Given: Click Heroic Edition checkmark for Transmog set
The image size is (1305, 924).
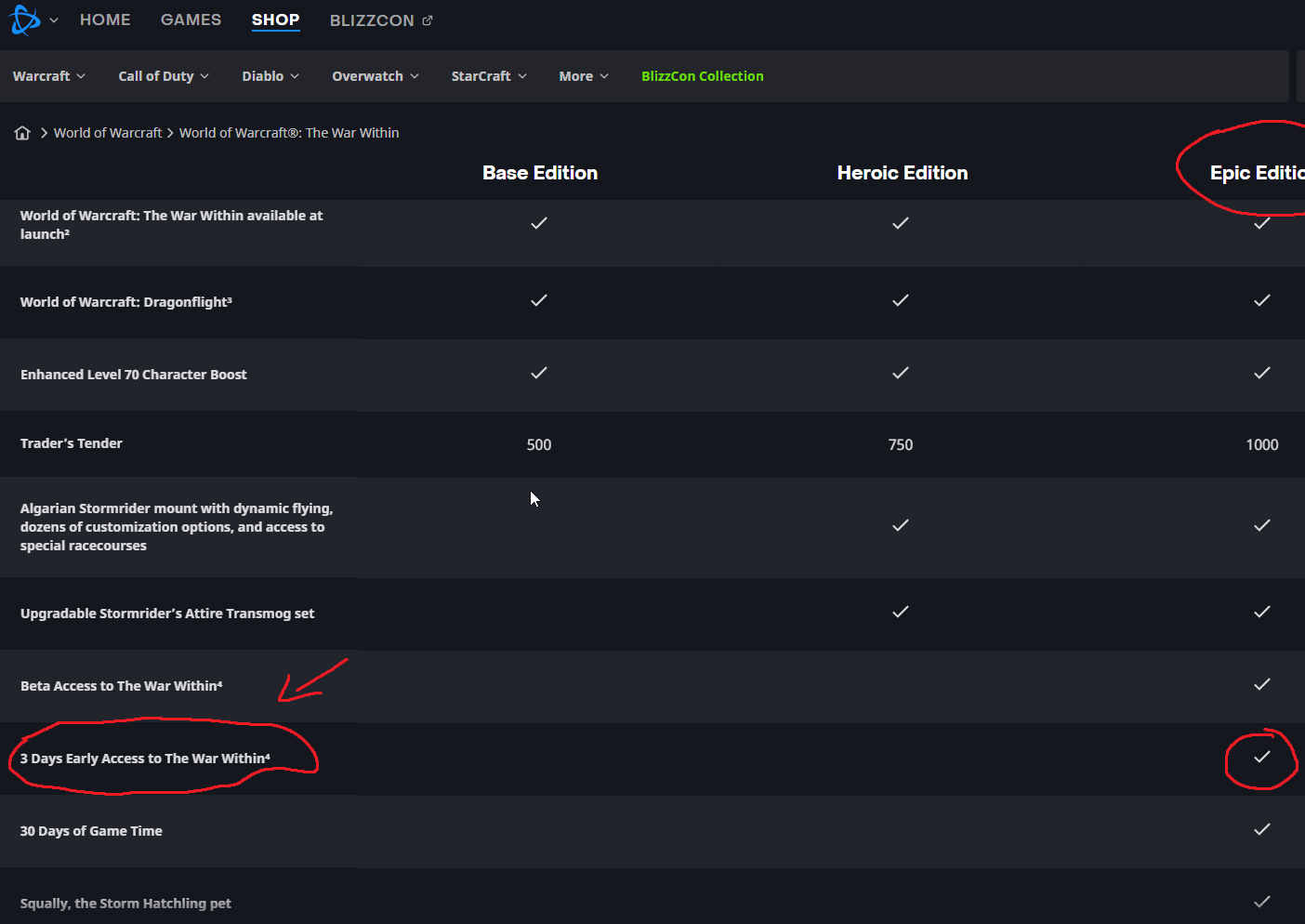Looking at the screenshot, I should tap(901, 612).
